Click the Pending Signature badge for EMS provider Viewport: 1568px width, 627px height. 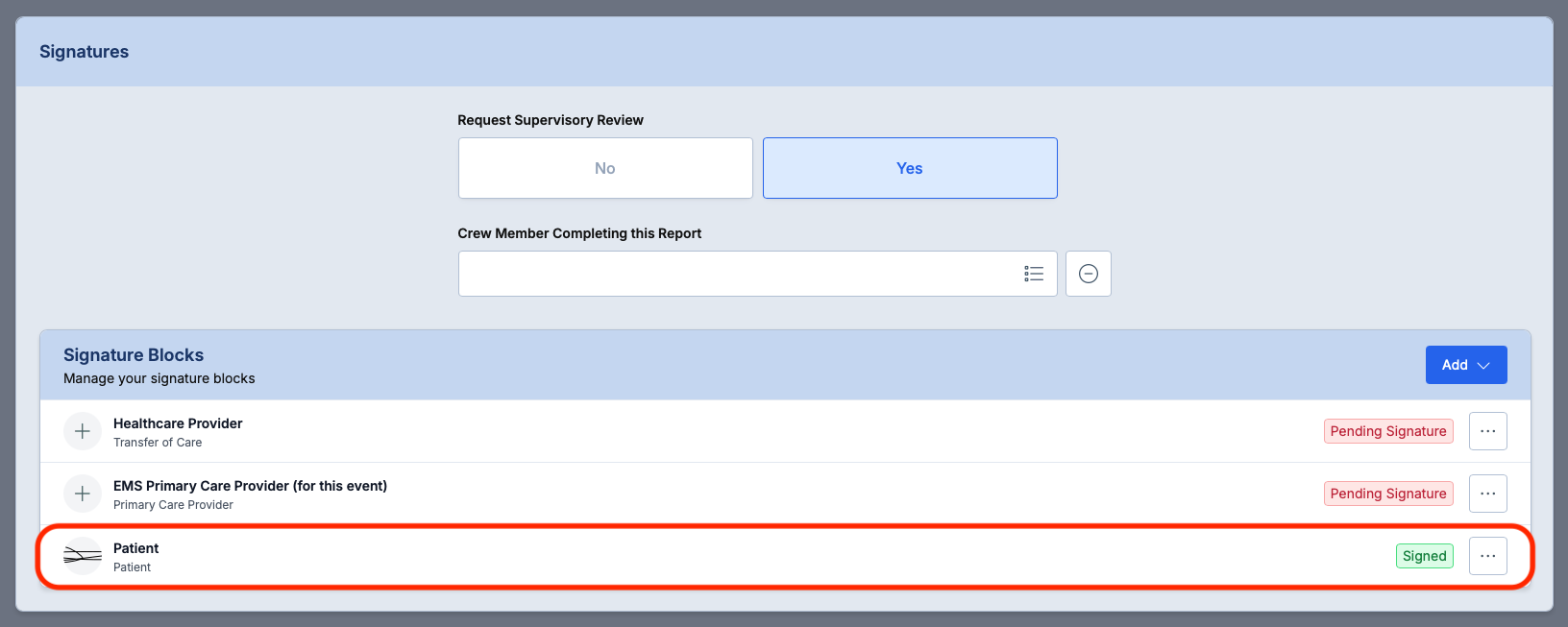[1387, 494]
